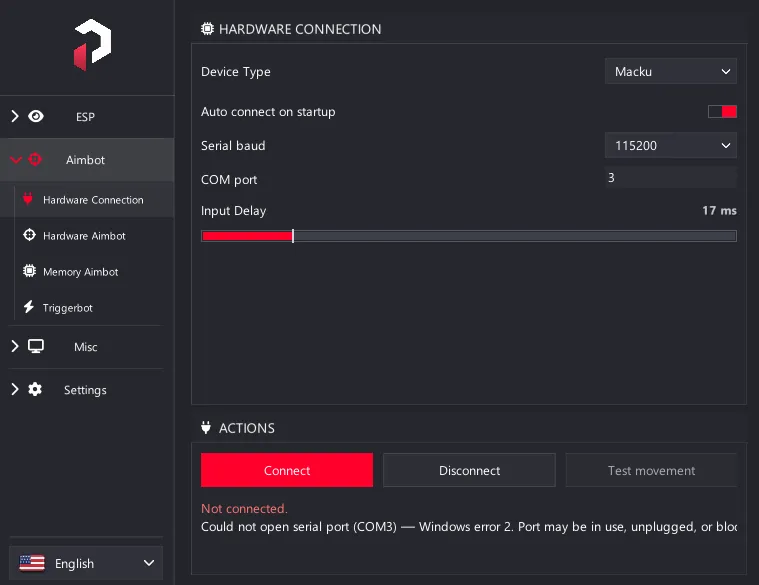Click the Serial baud label
Screen dimensions: 759x585
point(233,146)
